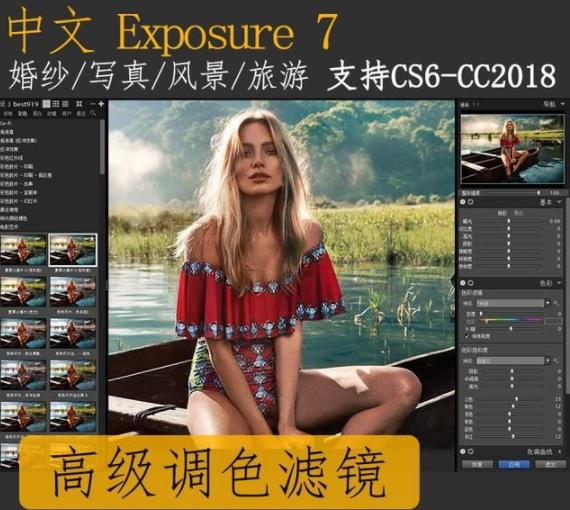Image resolution: width=570 pixels, height=510 pixels.
Task: Select the 所有 preset filter tab
Action: tap(8, 114)
